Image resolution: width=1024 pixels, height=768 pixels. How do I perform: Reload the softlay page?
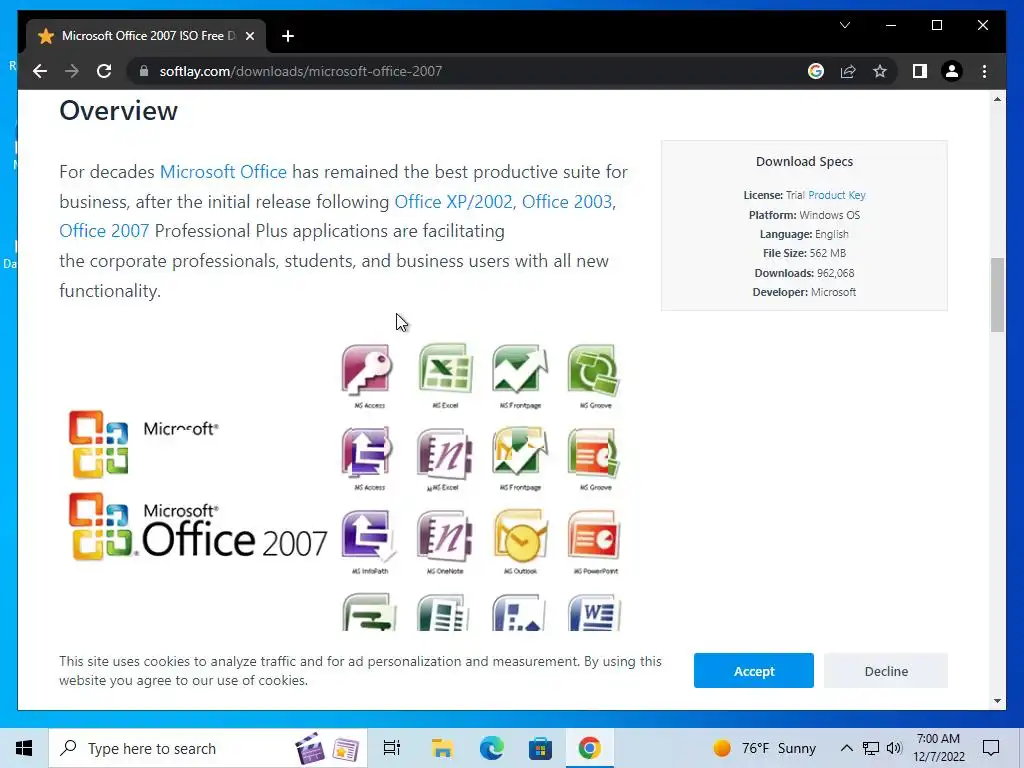tap(104, 71)
